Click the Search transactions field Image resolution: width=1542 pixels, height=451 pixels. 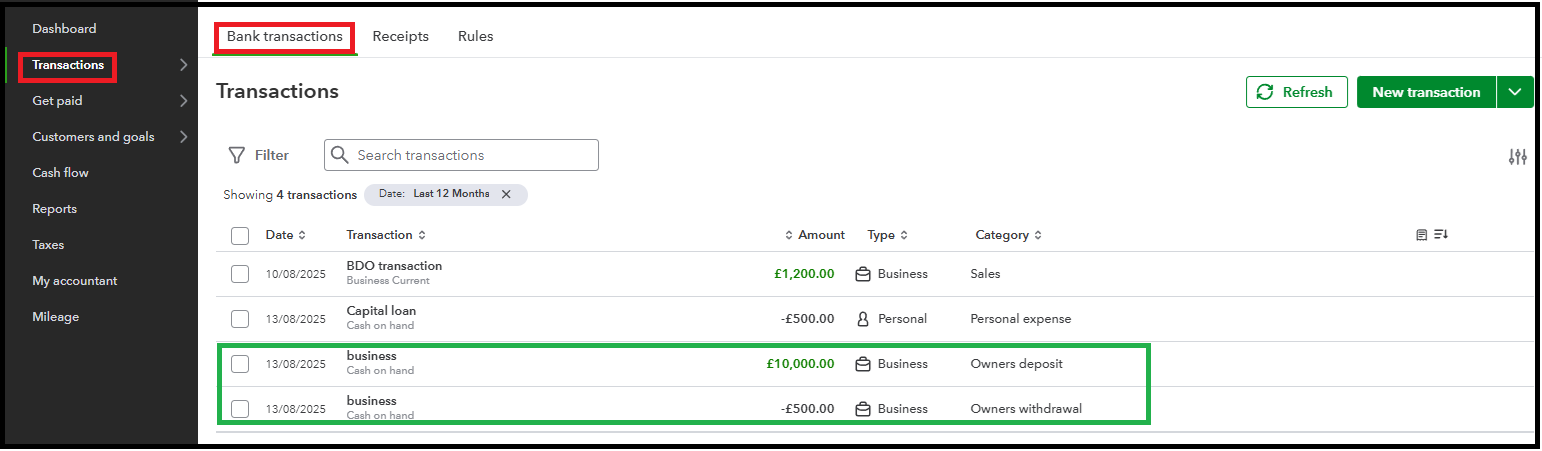tap(470, 155)
